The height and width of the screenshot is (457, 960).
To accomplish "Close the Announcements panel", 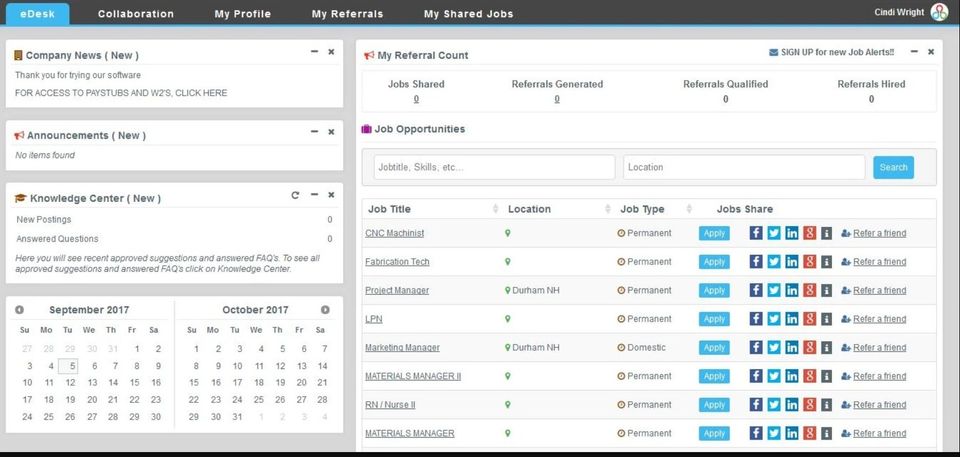I will click(x=331, y=132).
